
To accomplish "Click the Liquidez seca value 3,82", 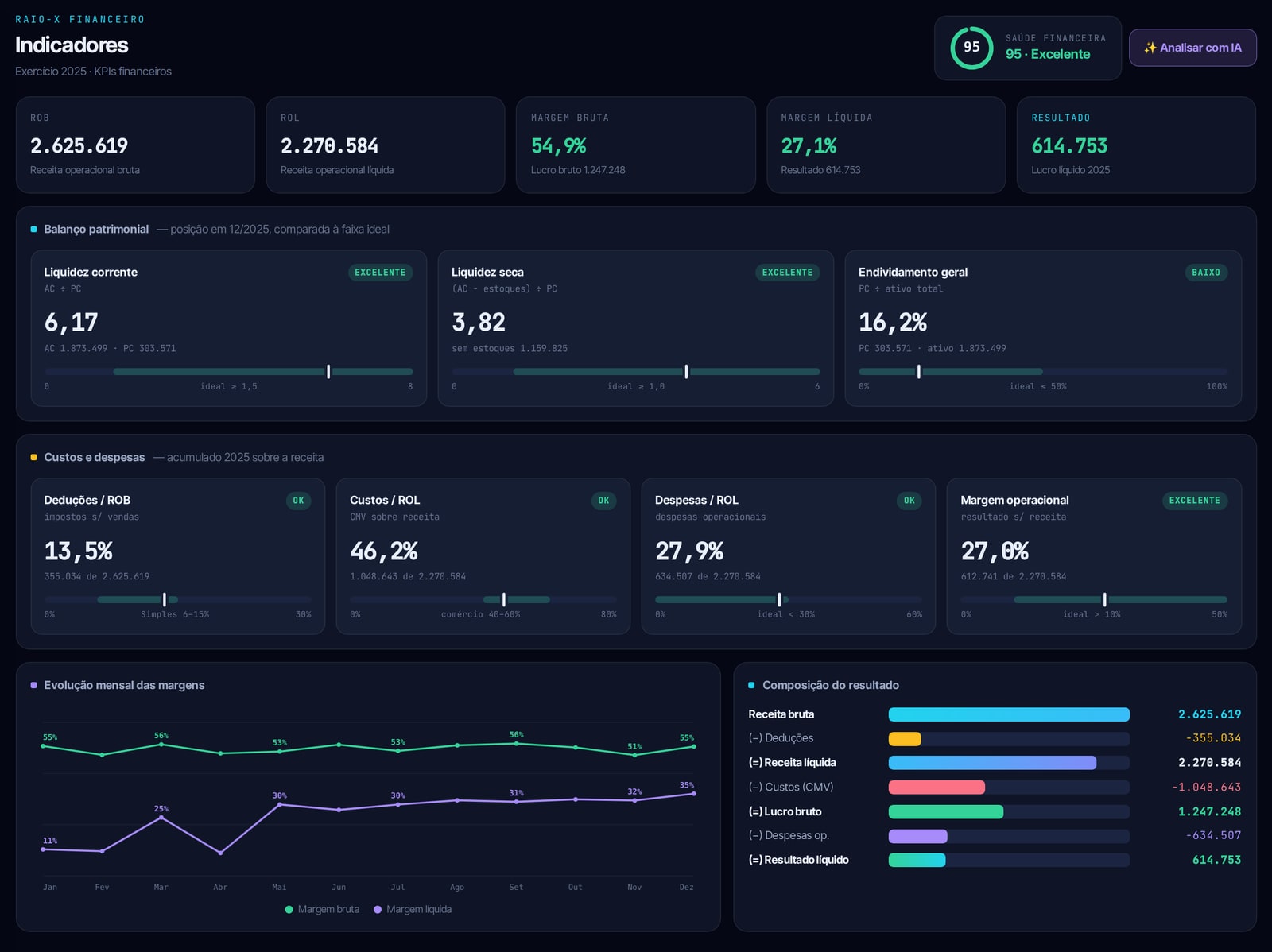I will (479, 323).
